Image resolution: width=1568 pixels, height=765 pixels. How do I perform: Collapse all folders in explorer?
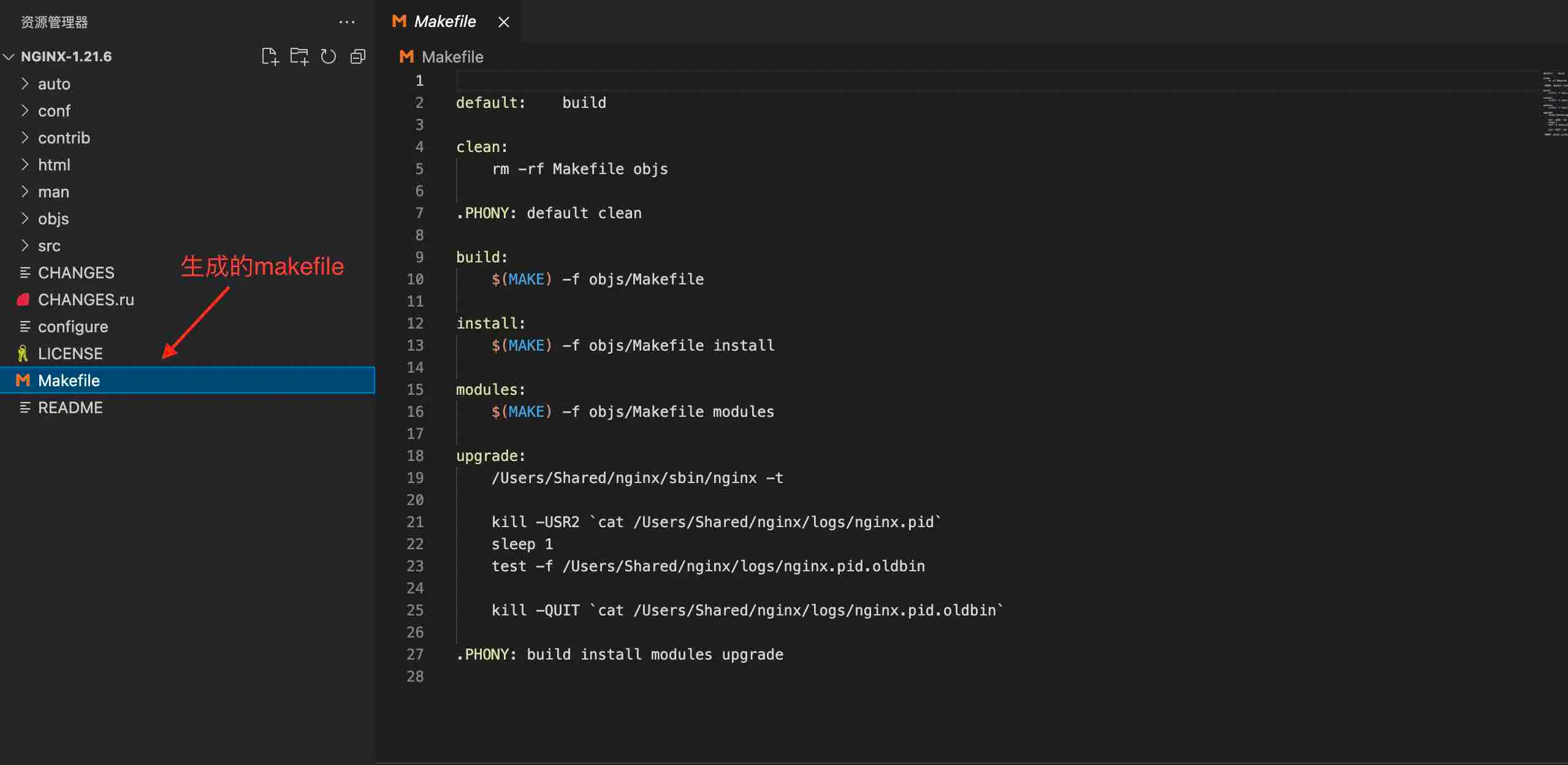coord(358,56)
